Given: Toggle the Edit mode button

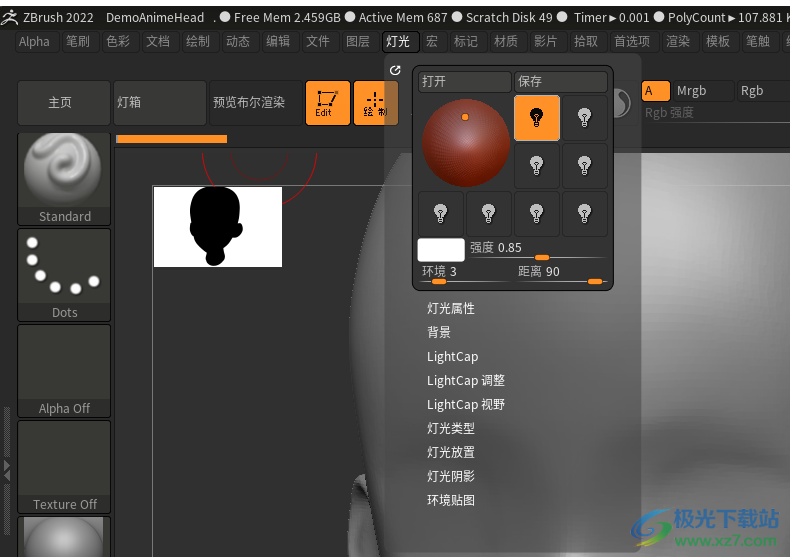Looking at the screenshot, I should tap(327, 103).
